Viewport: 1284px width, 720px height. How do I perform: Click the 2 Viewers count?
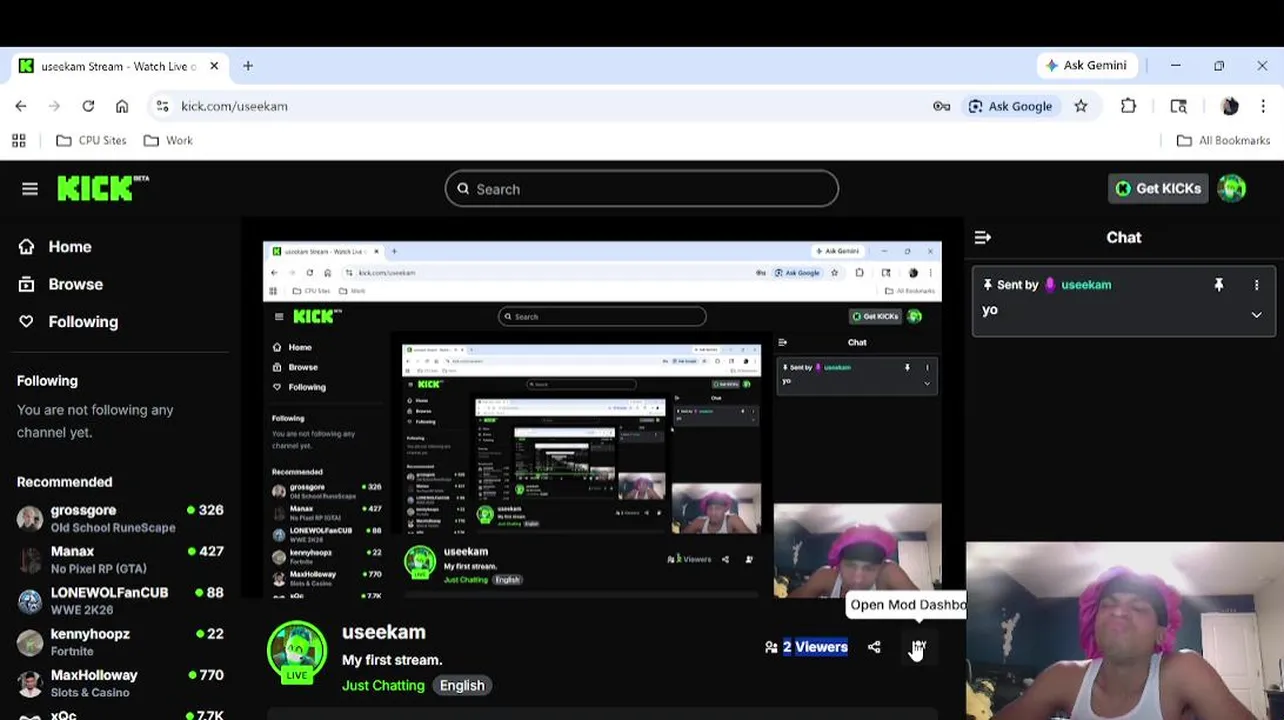(806, 647)
